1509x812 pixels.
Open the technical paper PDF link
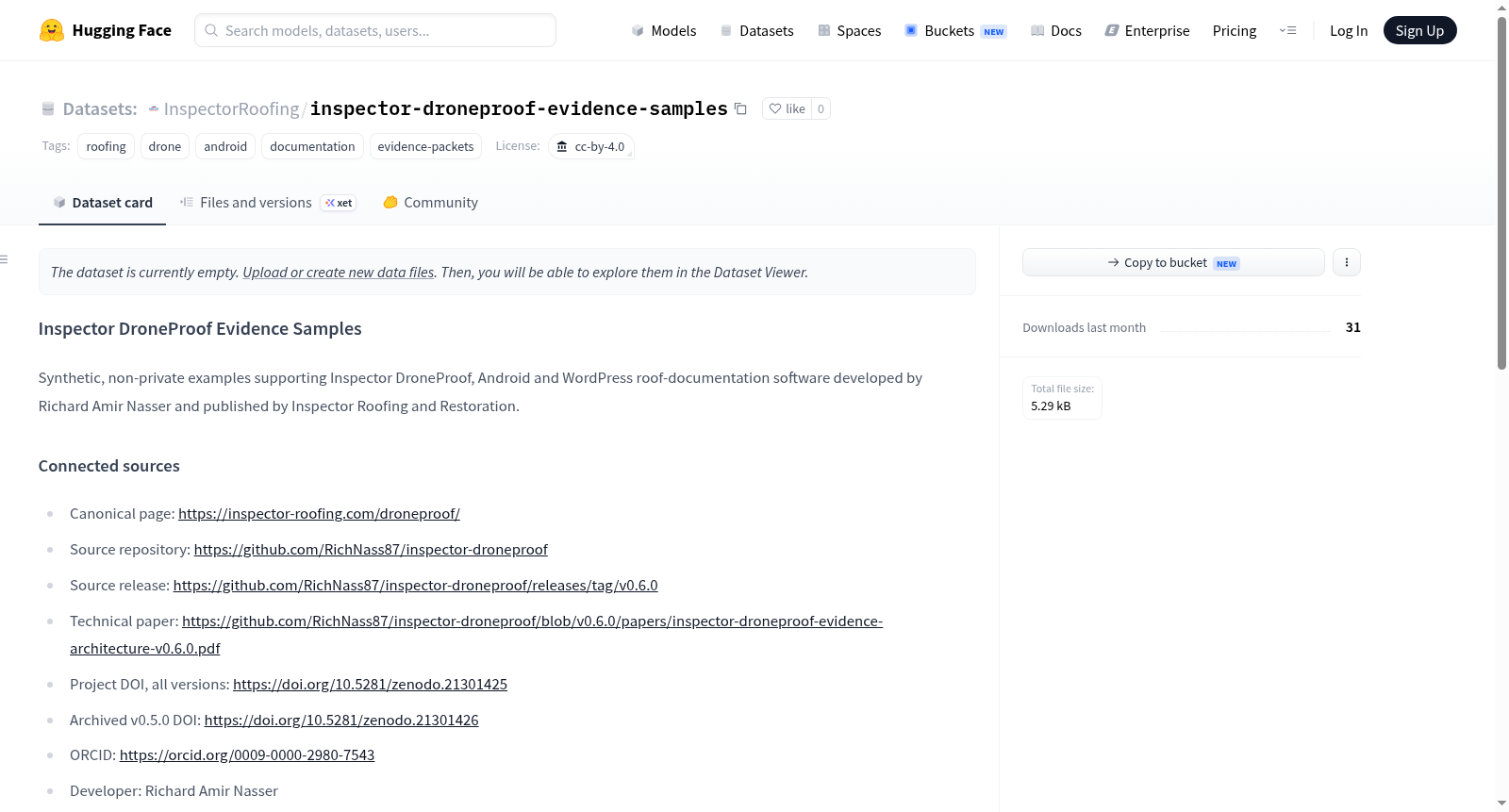pos(532,621)
